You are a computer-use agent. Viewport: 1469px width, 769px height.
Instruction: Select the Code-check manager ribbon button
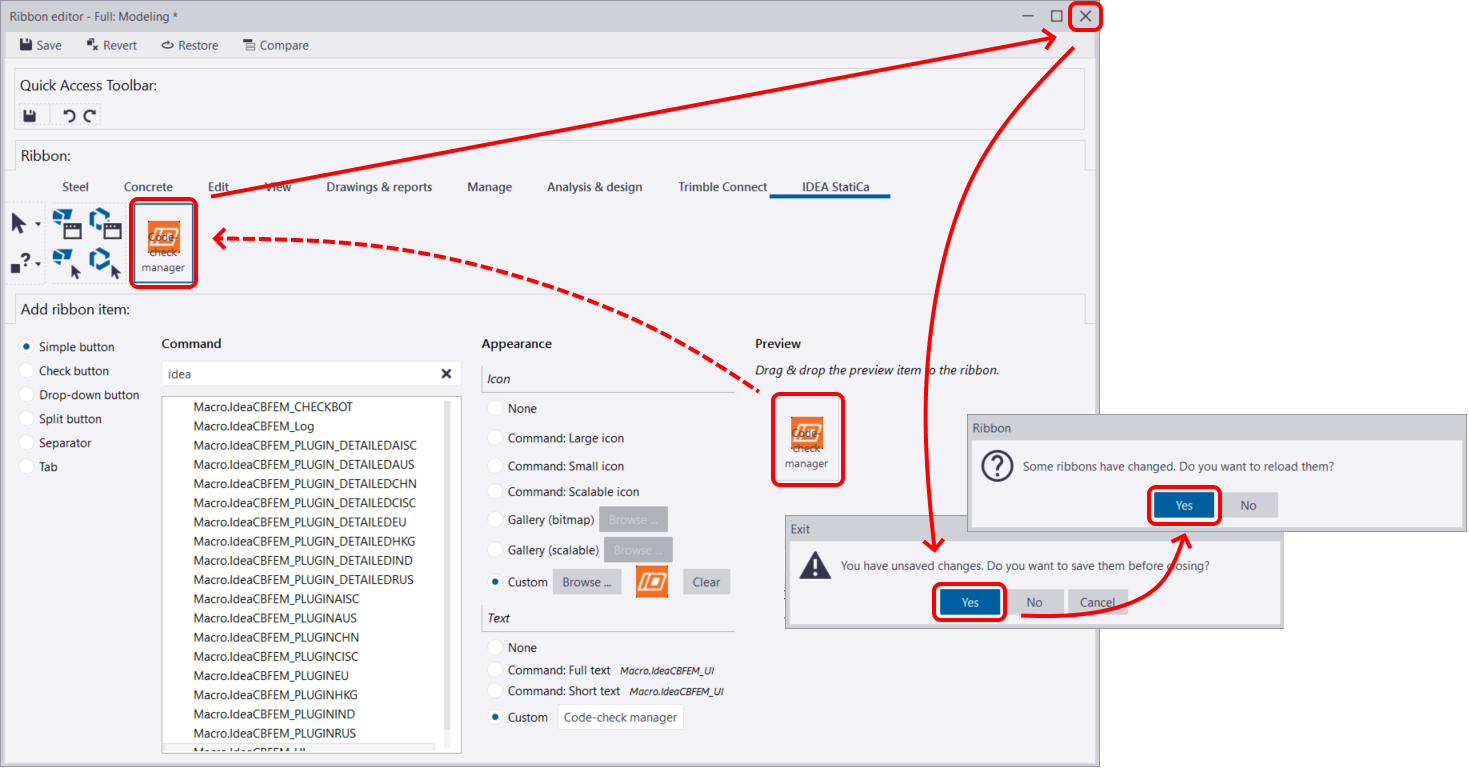(163, 244)
